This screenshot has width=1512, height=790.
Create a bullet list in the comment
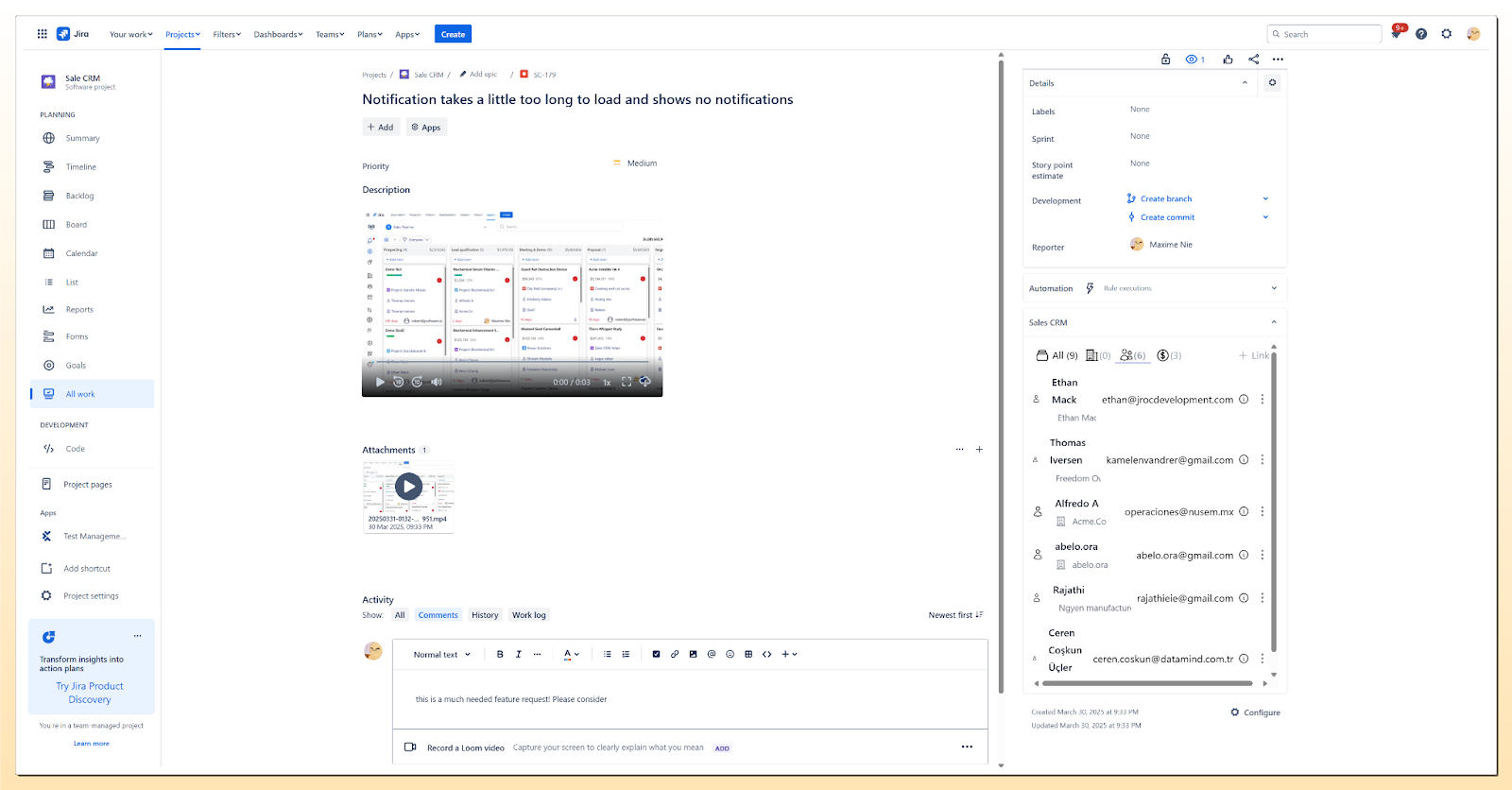[x=608, y=654]
